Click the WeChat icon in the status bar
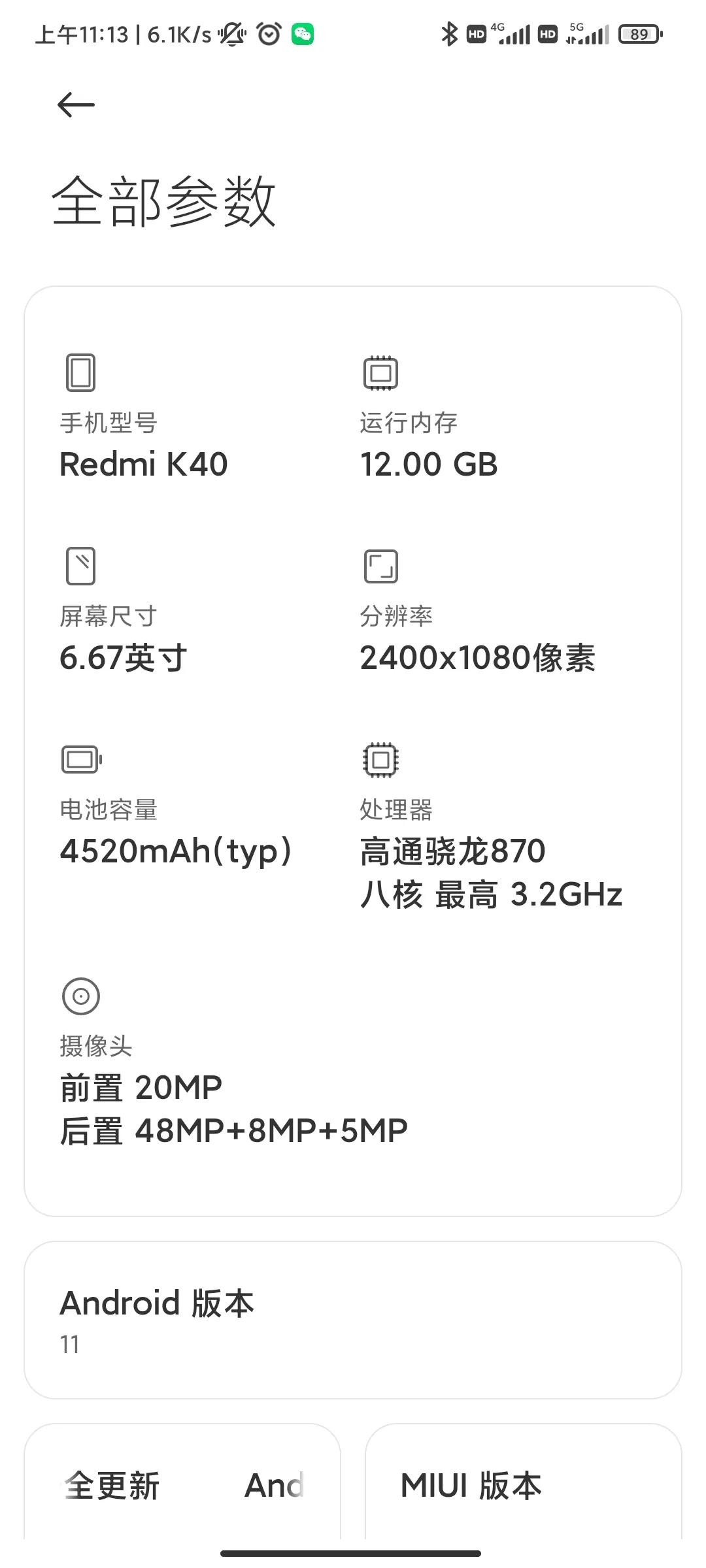The image size is (706, 1568). [x=302, y=33]
